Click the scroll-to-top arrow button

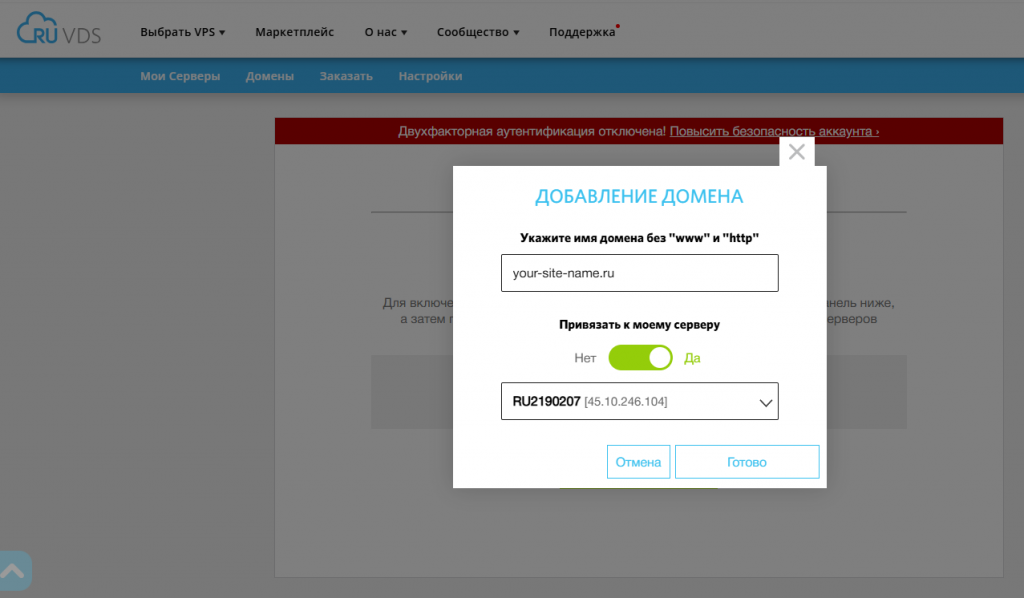tap(14, 571)
